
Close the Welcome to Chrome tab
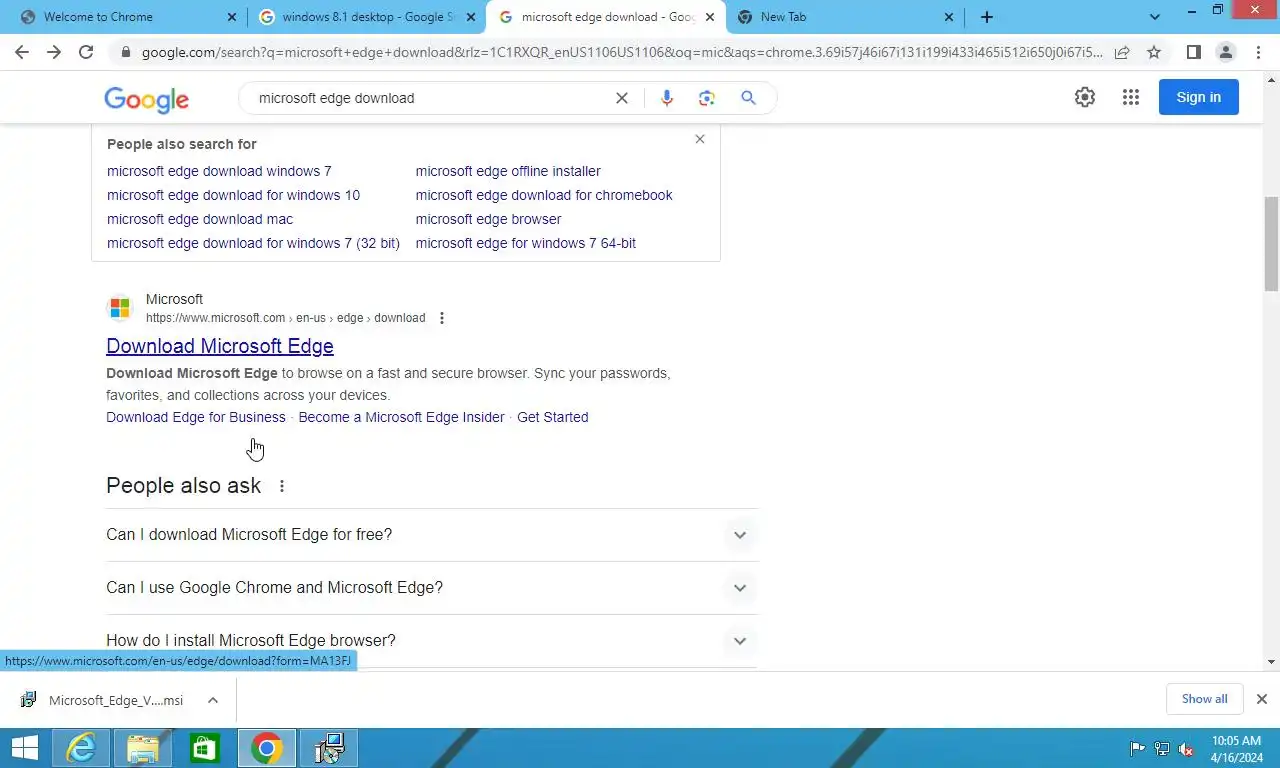(232, 17)
